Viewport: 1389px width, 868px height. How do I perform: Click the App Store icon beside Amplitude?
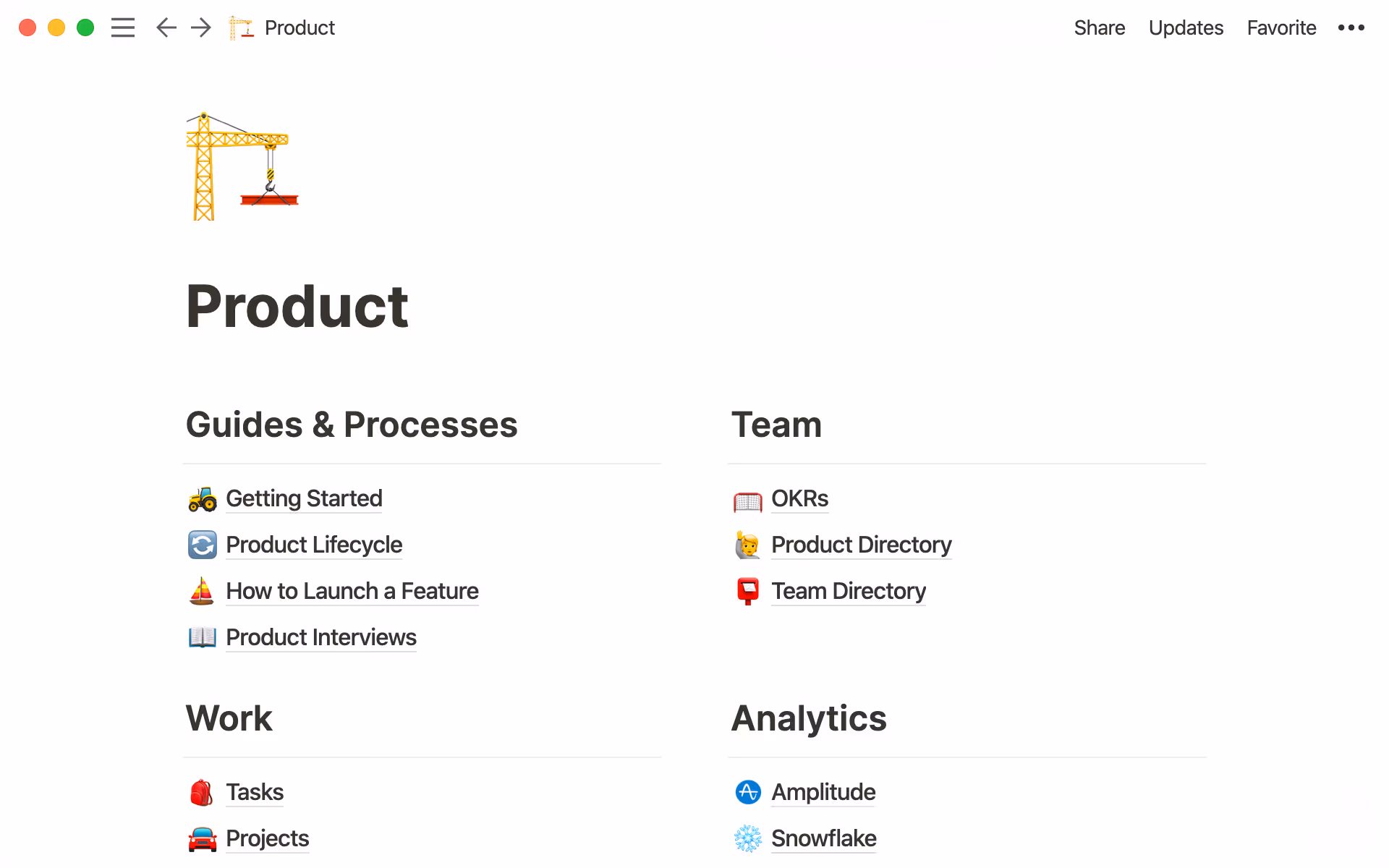[x=748, y=792]
